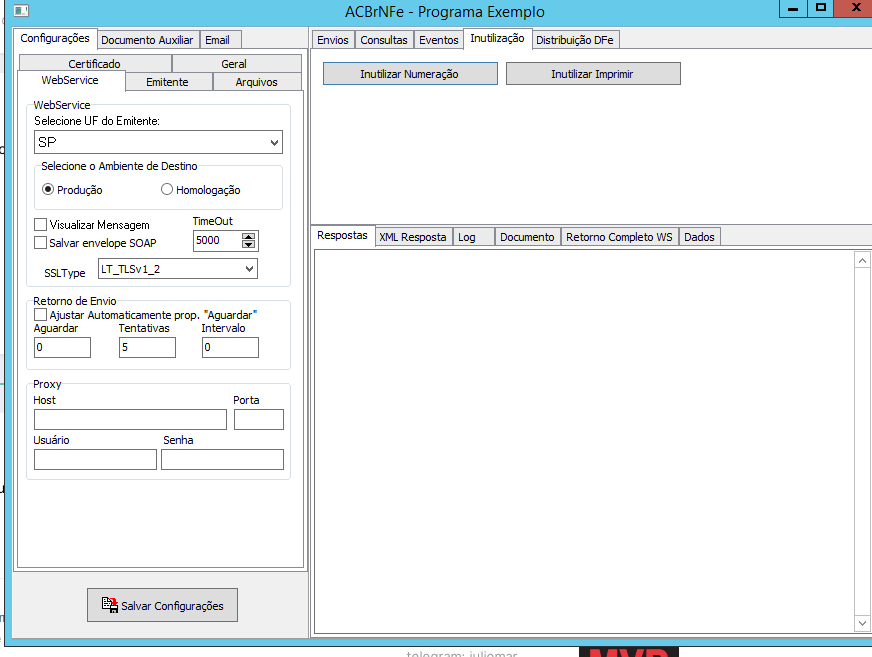The height and width of the screenshot is (657, 872).
Task: Toggle Ajustar Automaticamente prop. Aguardar checkbox
Action: [40, 315]
